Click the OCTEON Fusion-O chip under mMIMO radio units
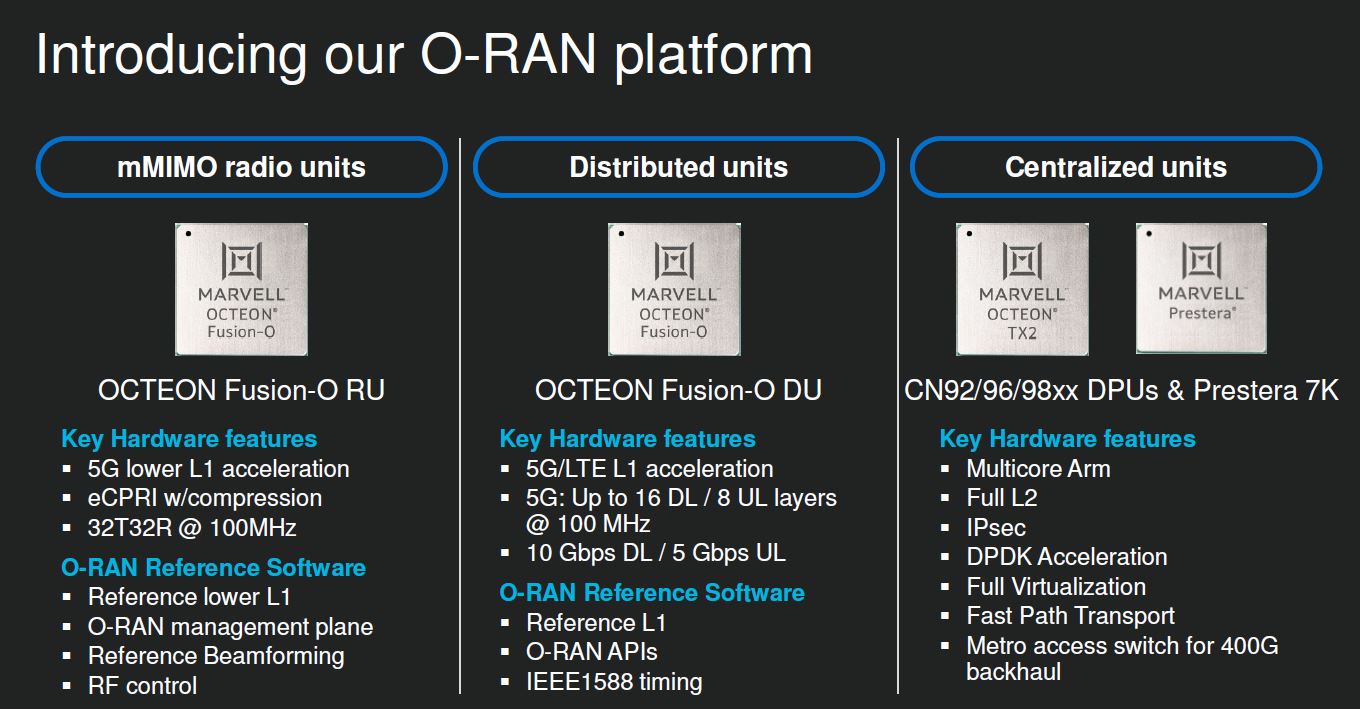This screenshot has width=1360, height=709. coord(241,289)
